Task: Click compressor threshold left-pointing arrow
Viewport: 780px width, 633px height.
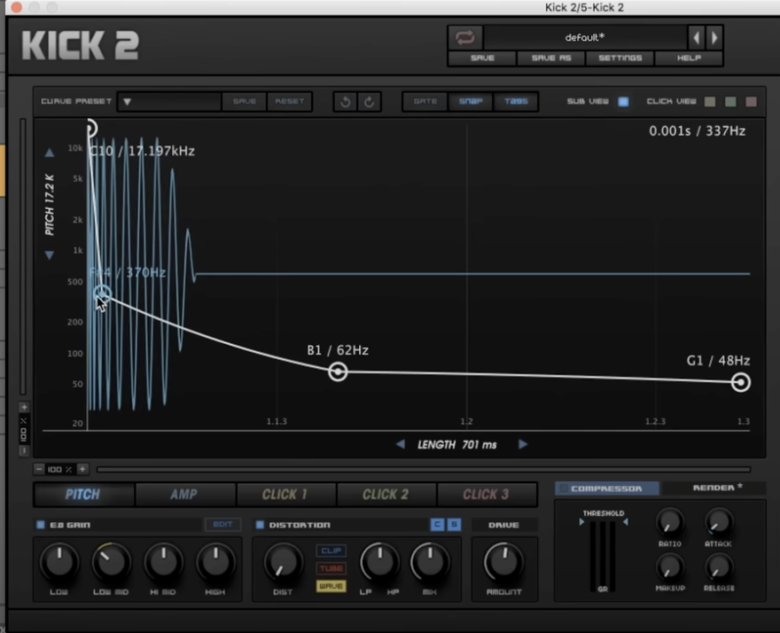Action: pos(626,522)
